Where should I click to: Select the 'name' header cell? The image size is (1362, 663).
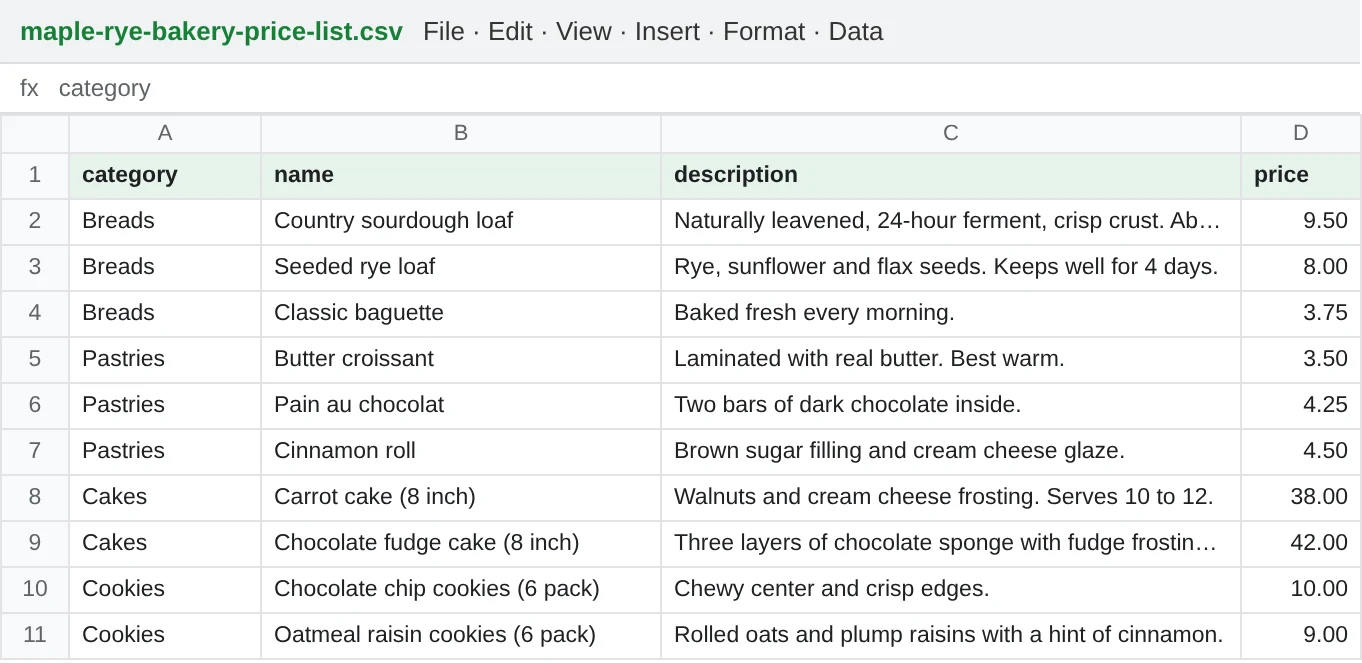[461, 175]
